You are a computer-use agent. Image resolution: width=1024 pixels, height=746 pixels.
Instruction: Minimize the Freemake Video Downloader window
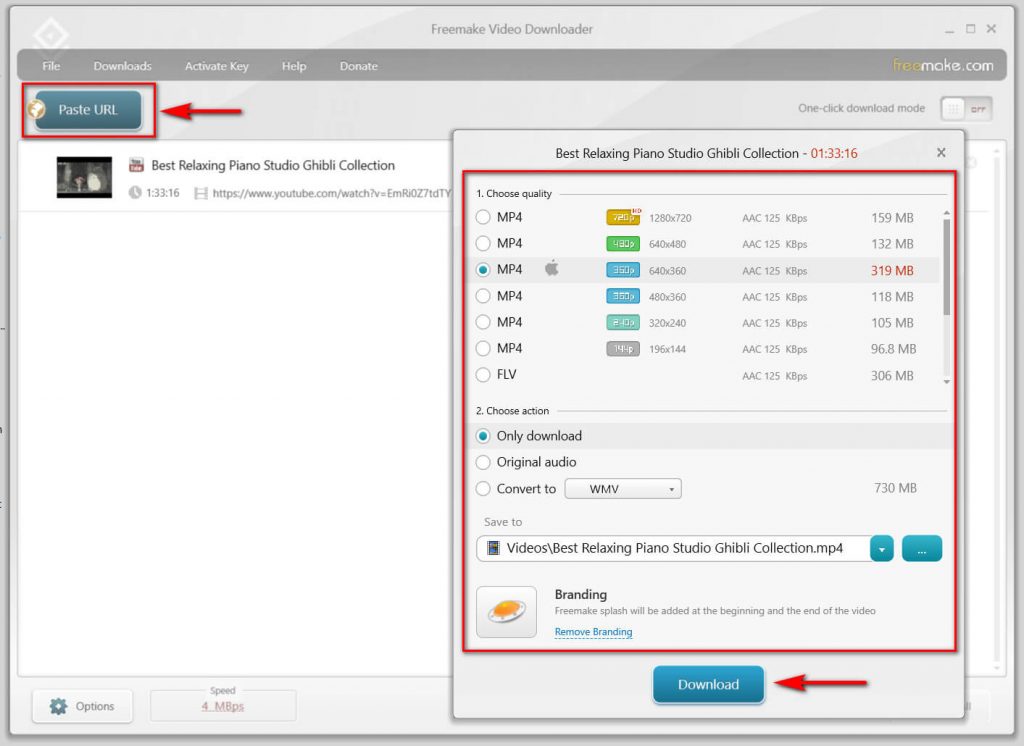pyautogui.click(x=950, y=29)
